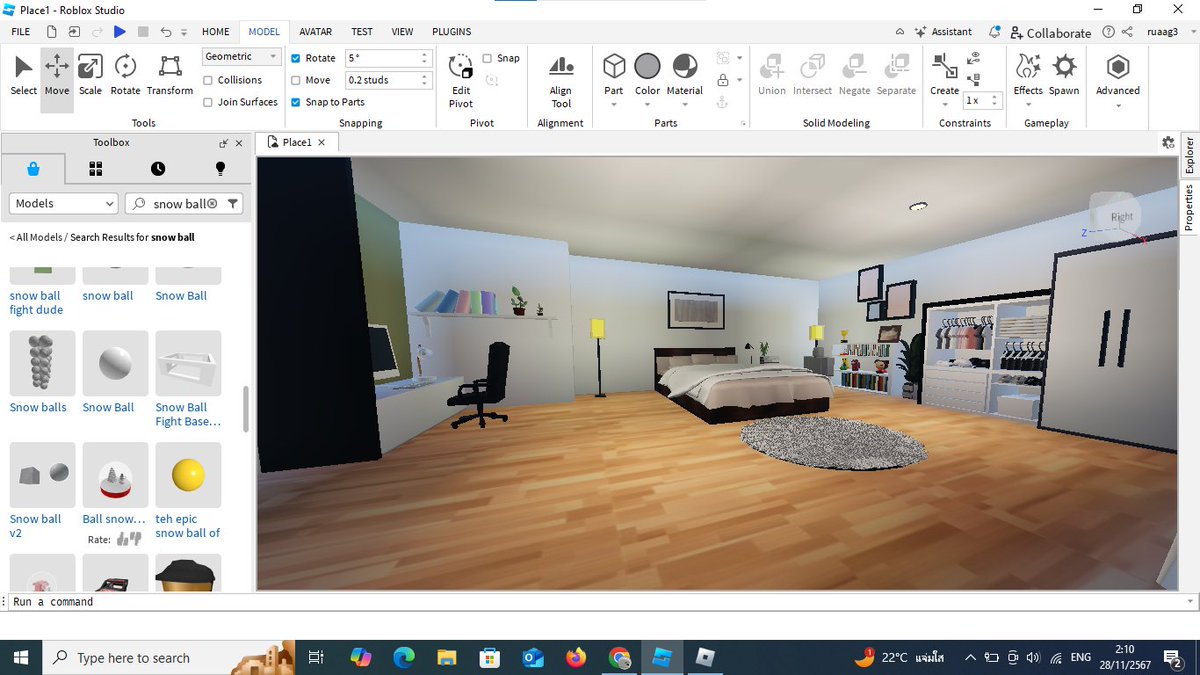
Task: Open the viewport settings gear
Action: [1168, 143]
